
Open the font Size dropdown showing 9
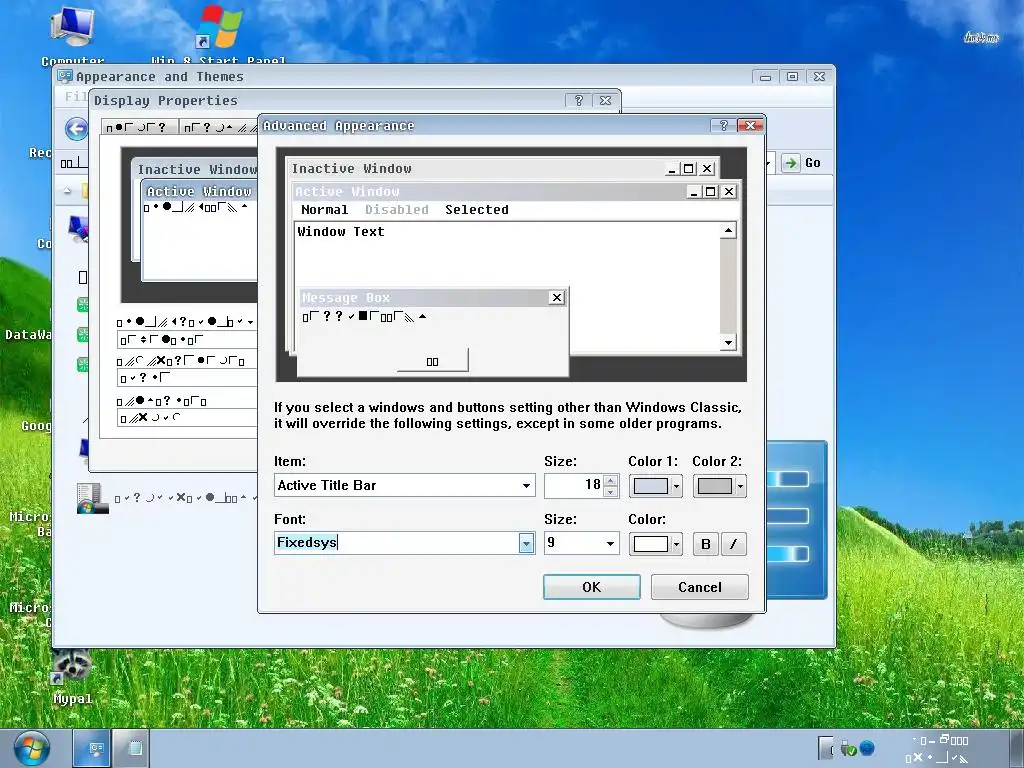point(581,543)
